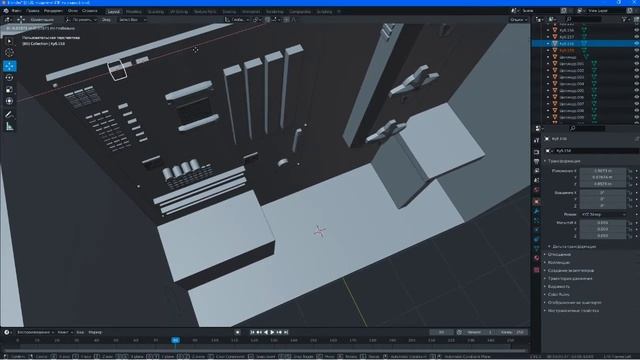Select the Rotate tool
The height and width of the screenshot is (360, 640).
click(9, 78)
